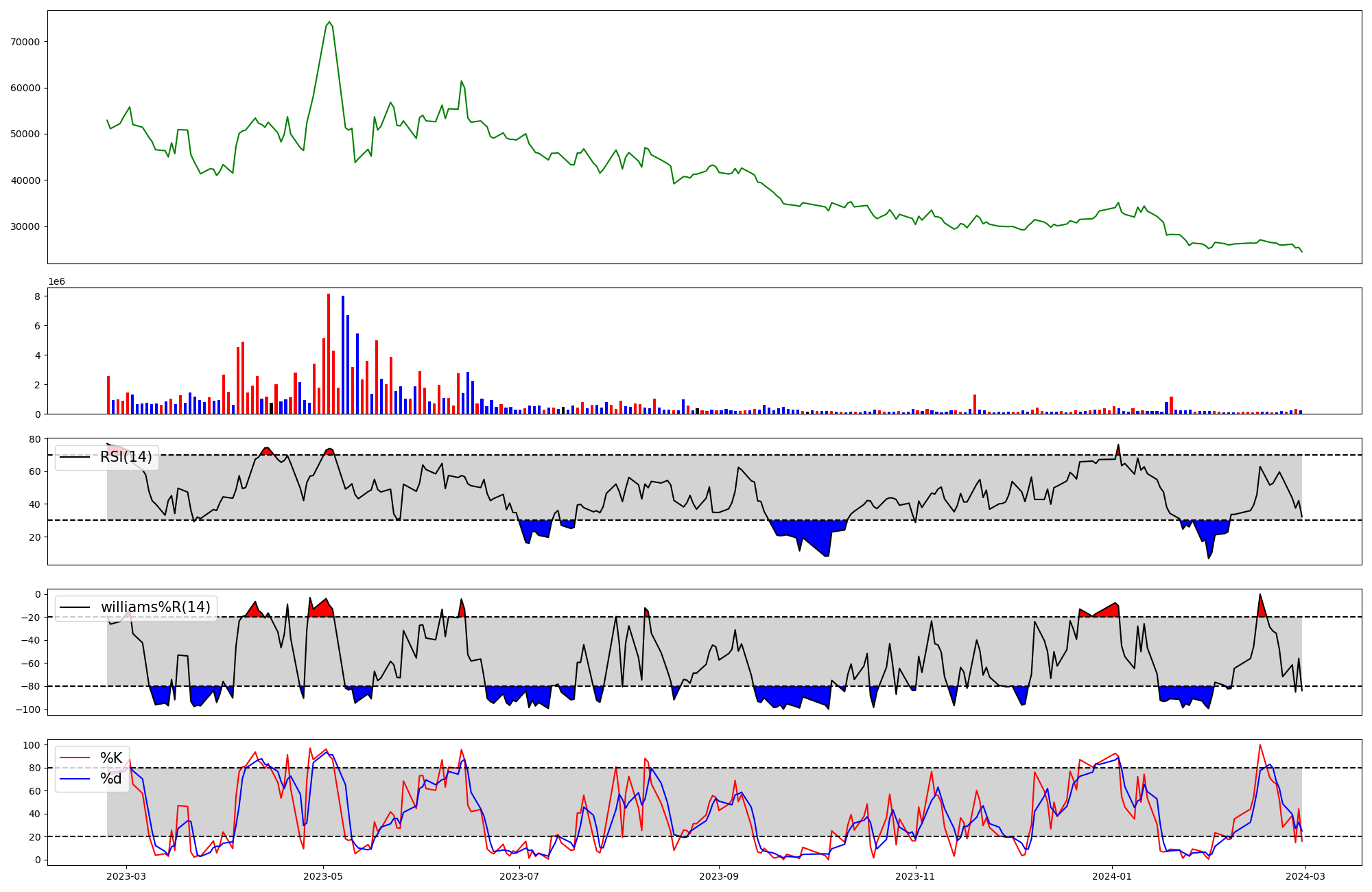Click the %d legend entry
The width and height of the screenshot is (1372, 892).
(x=111, y=779)
